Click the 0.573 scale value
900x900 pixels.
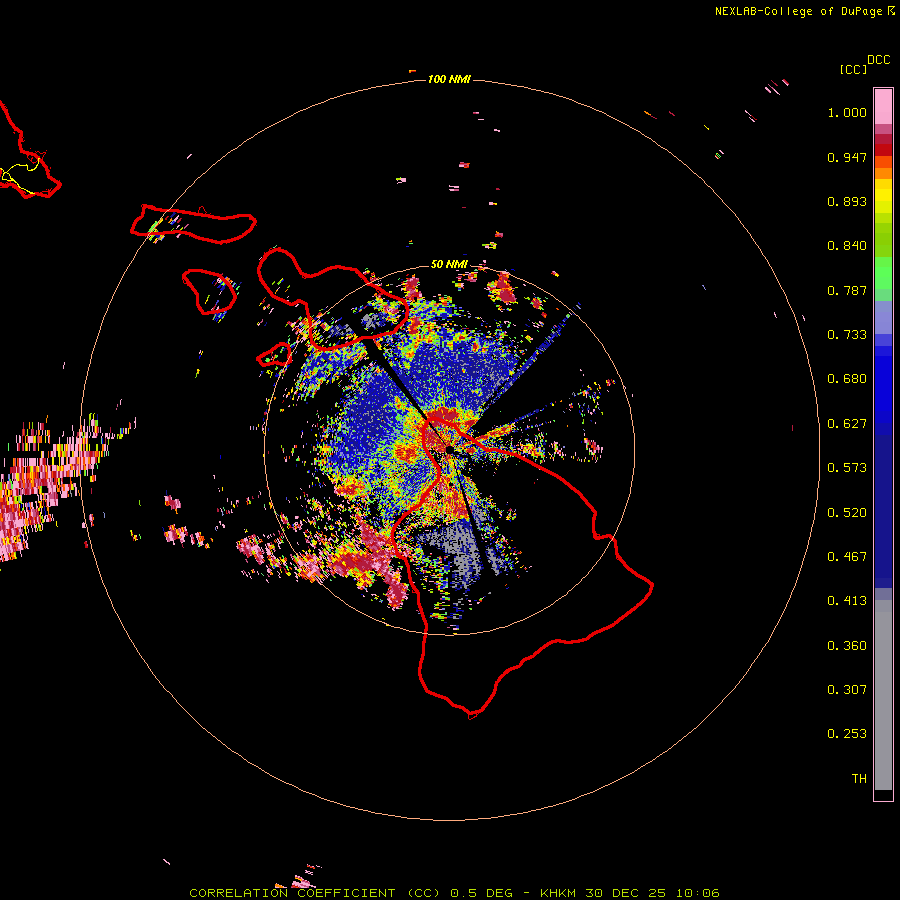(x=847, y=468)
